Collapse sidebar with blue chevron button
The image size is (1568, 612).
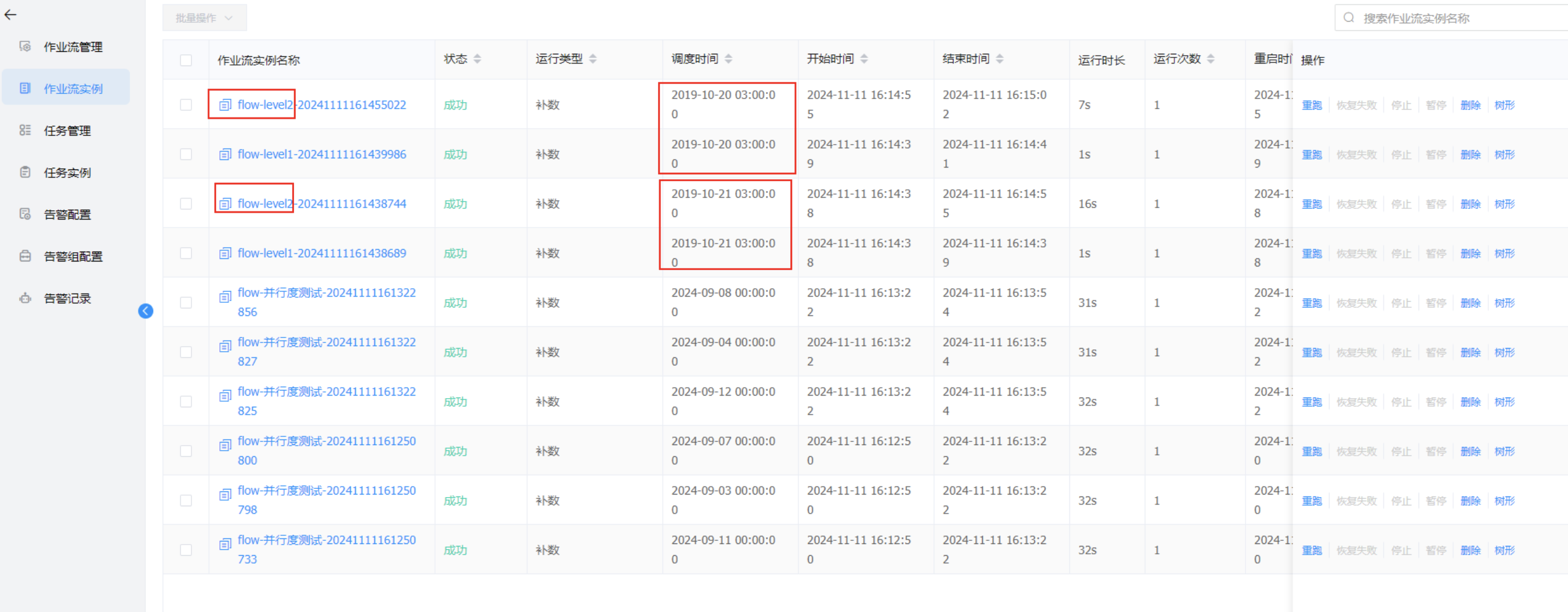(x=146, y=311)
